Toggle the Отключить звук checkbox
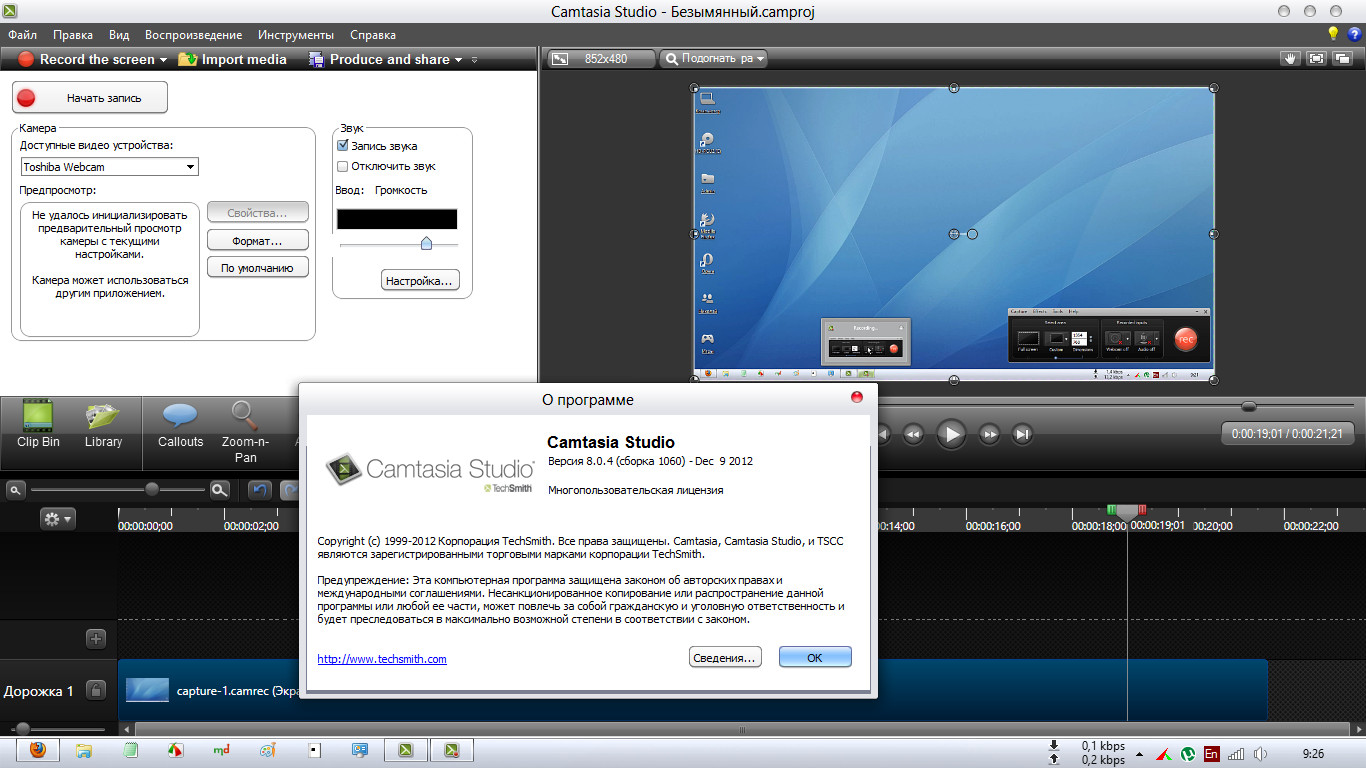The height and width of the screenshot is (768, 1366). click(x=343, y=167)
